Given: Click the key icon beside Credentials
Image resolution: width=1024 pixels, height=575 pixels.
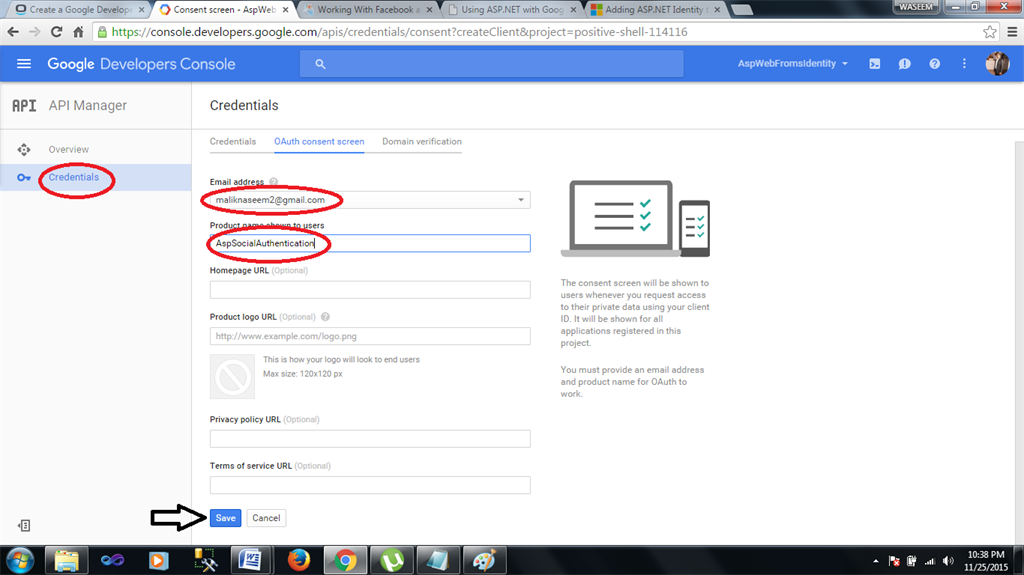Looking at the screenshot, I should tap(24, 178).
